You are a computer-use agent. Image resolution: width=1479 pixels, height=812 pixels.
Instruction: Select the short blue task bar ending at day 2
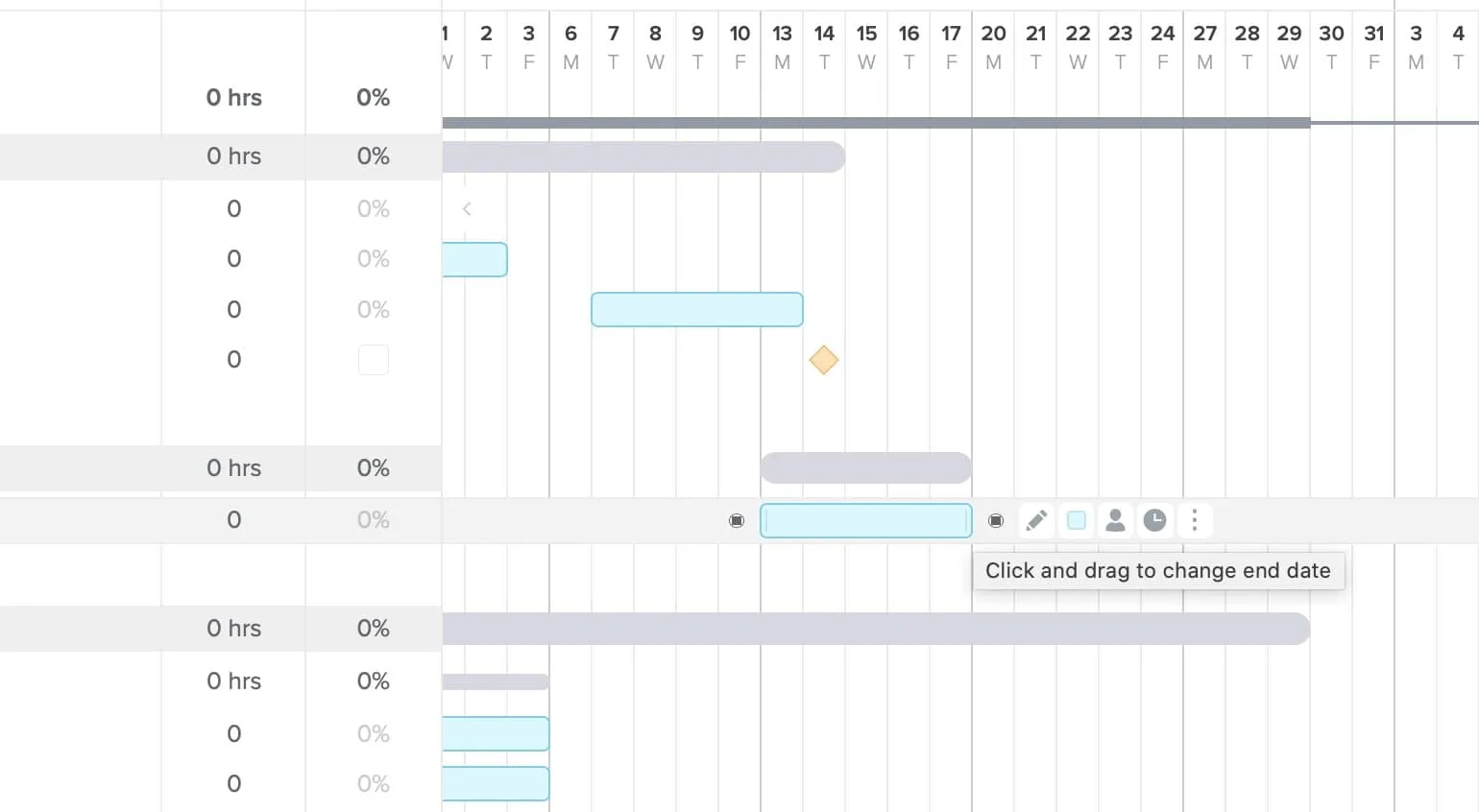click(x=474, y=259)
